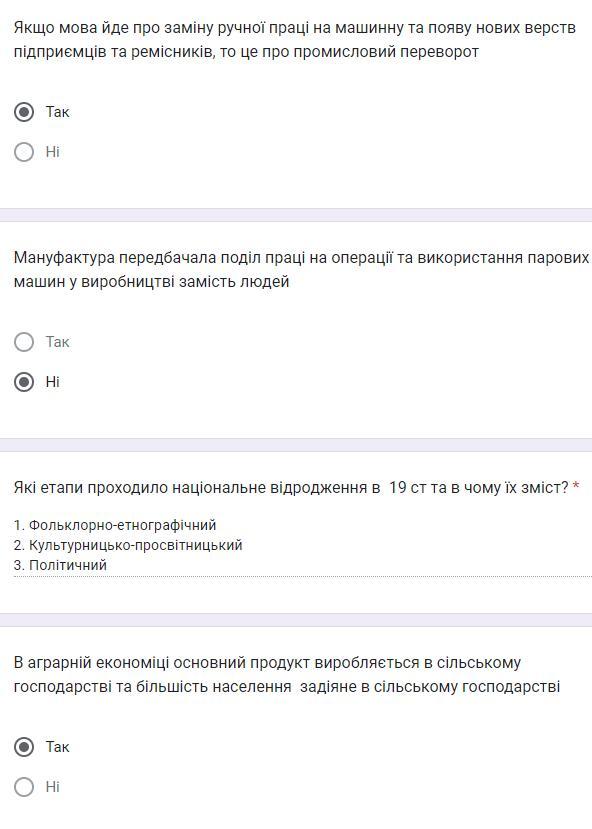592x829 pixels.
Task: Select 'Так' radio for промисловий переворот question
Action: click(24, 112)
